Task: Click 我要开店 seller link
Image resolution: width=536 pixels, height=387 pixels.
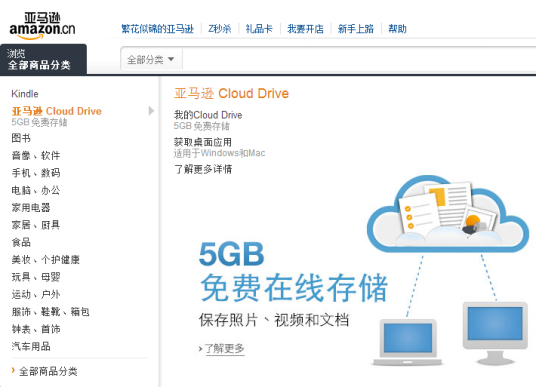Action: click(x=305, y=29)
